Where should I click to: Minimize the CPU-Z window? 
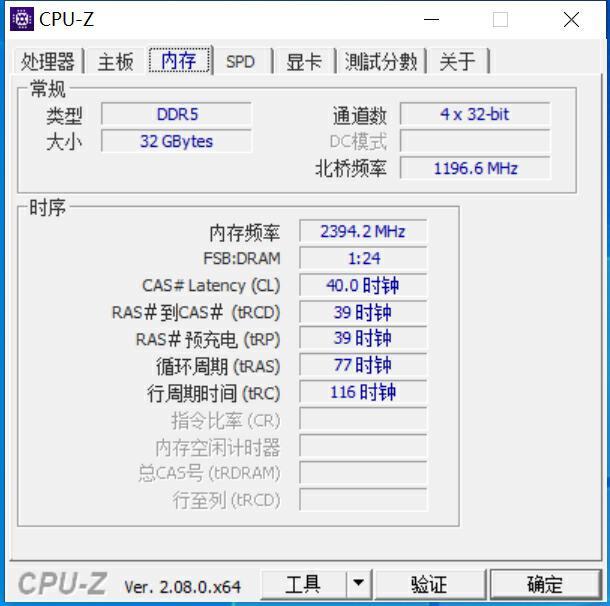pyautogui.click(x=431, y=19)
